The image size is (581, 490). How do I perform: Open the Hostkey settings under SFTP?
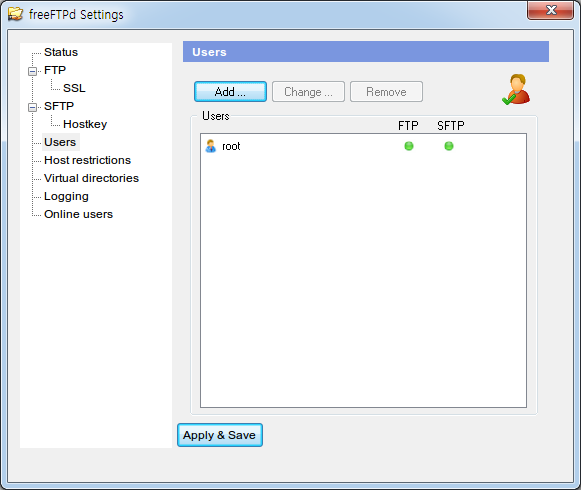click(85, 124)
